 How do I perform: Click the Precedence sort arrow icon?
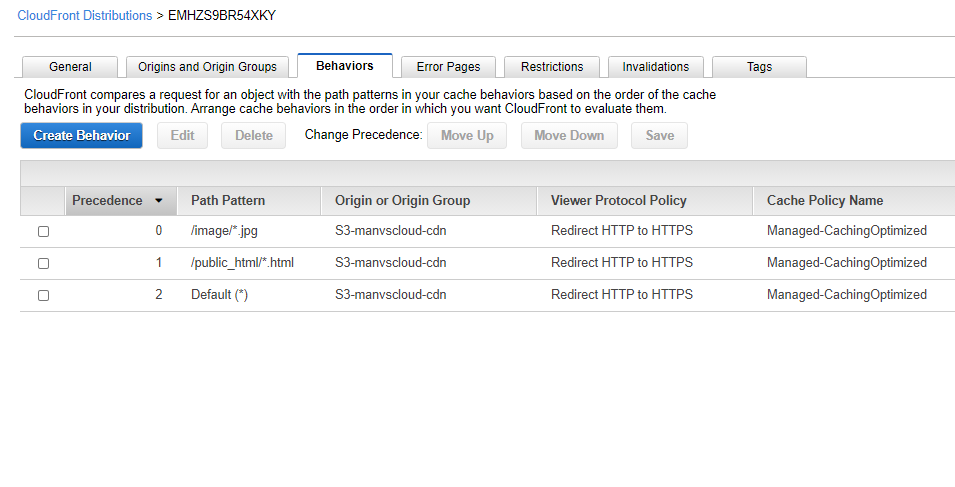pyautogui.click(x=158, y=201)
